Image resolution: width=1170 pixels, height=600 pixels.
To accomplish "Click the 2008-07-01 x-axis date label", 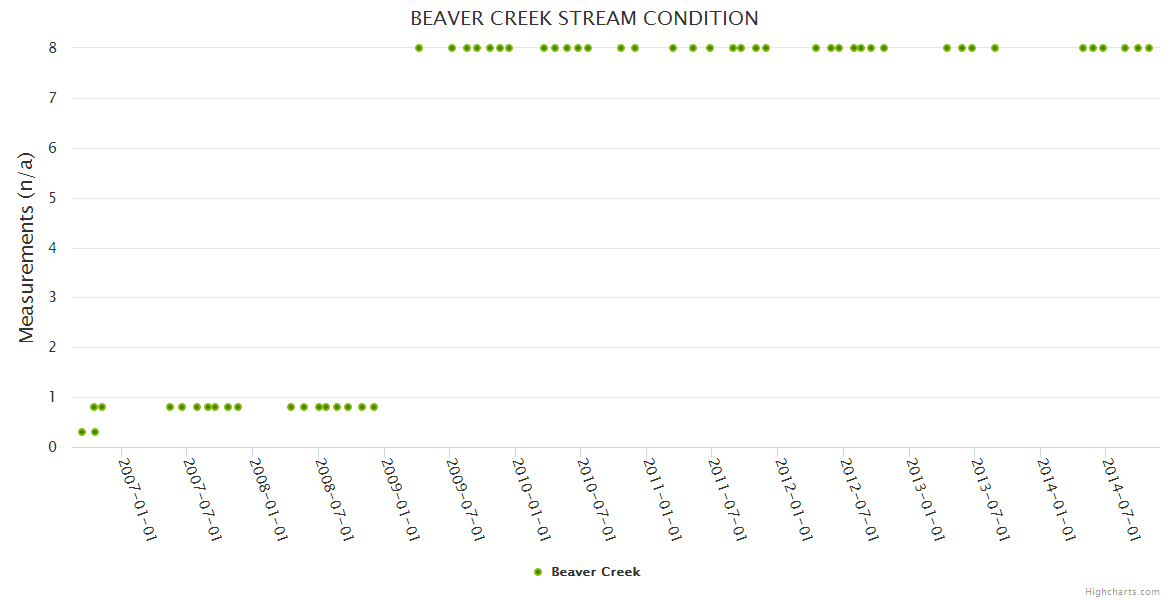I will point(334,498).
